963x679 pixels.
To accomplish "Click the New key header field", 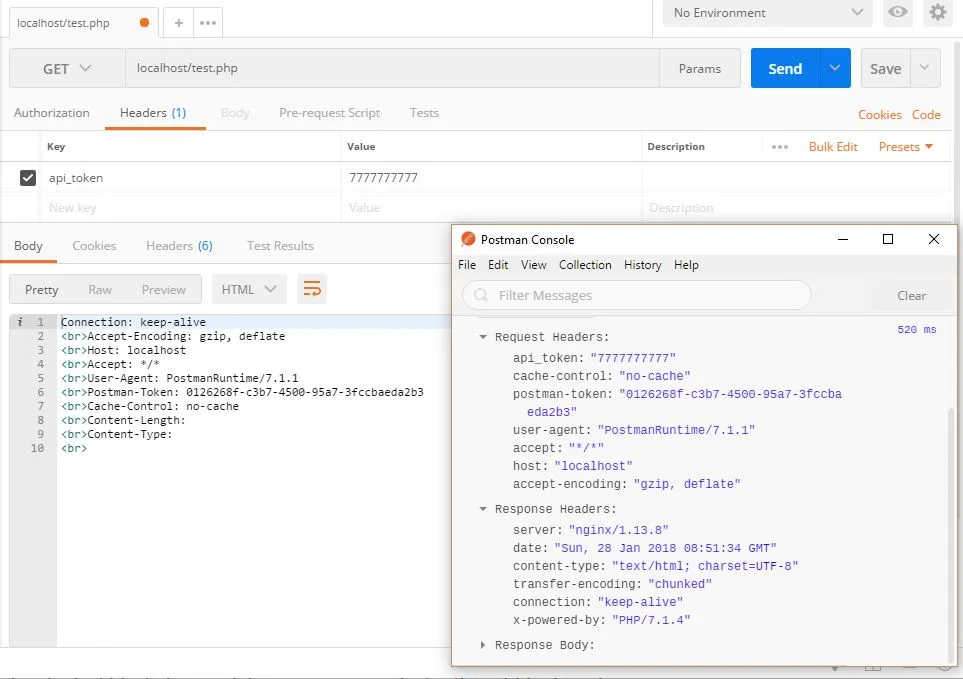I will coord(191,208).
